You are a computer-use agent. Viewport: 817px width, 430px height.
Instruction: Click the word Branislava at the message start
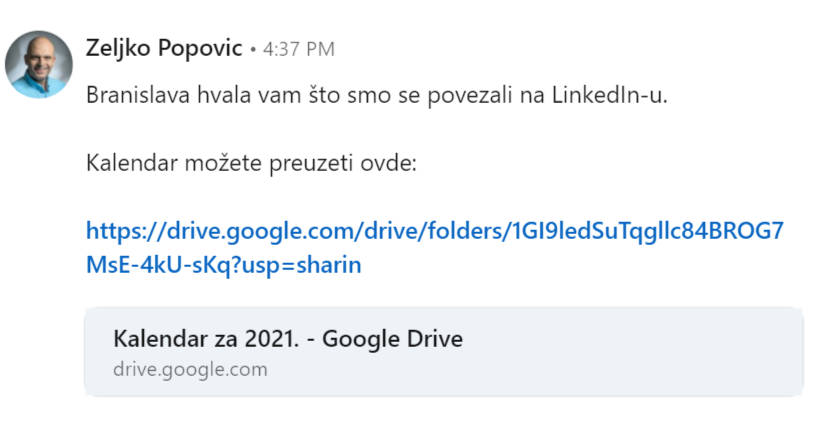(x=138, y=95)
